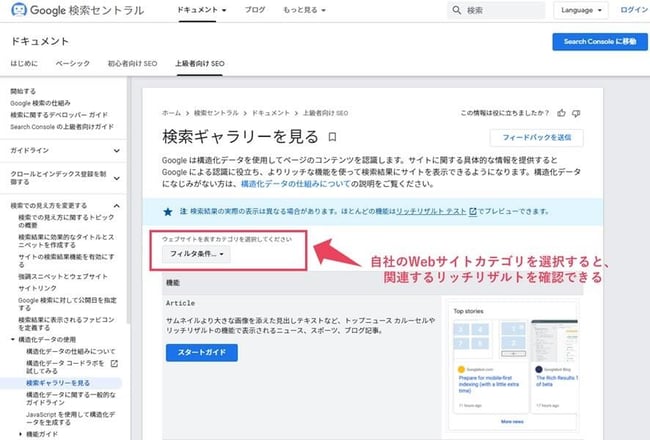Screen dimensions: 650x440
Task: Open the フィルタ条件 category dropdown
Action: [197, 254]
